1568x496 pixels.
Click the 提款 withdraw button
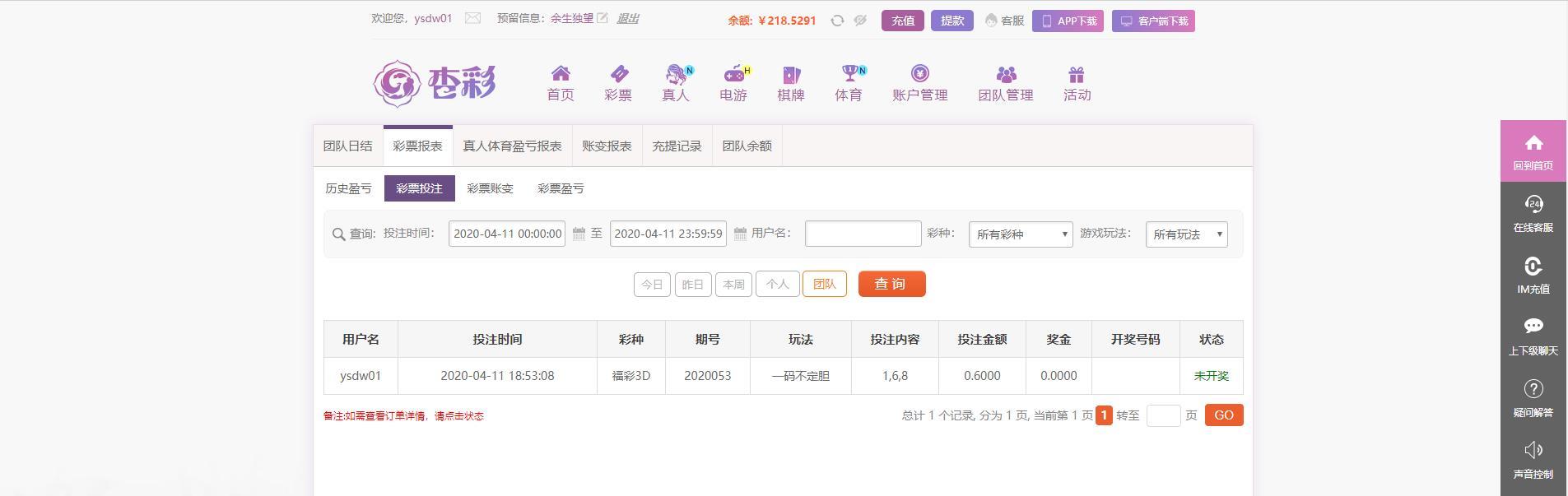tap(952, 21)
